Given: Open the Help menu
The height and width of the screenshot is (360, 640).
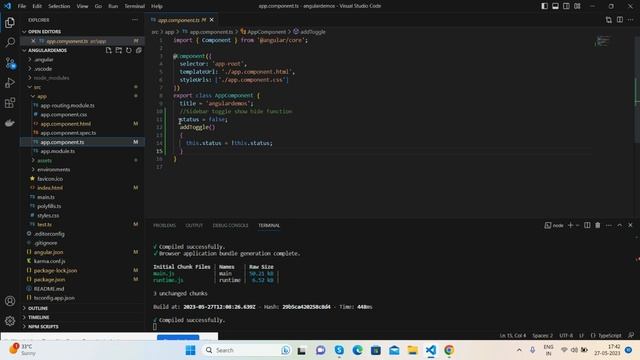Looking at the screenshot, I should click(157, 6).
